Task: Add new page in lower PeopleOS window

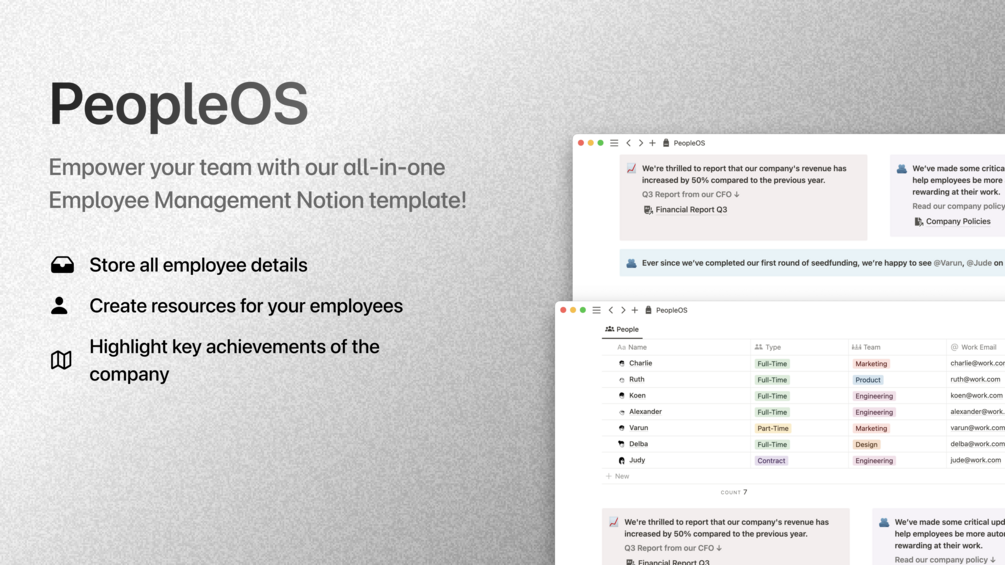Action: point(635,310)
